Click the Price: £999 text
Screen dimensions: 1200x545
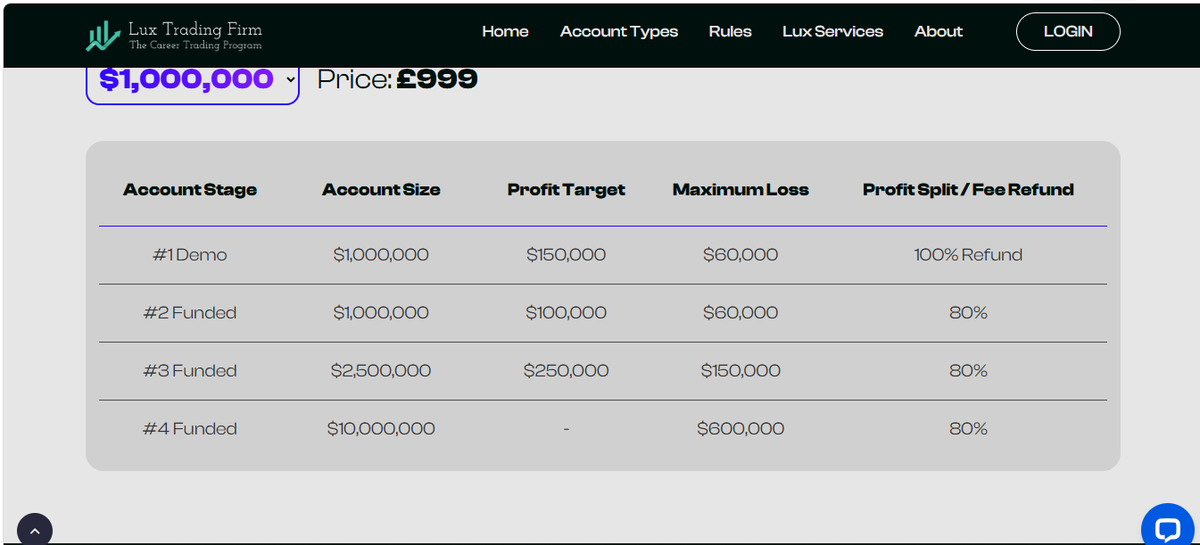coord(397,79)
